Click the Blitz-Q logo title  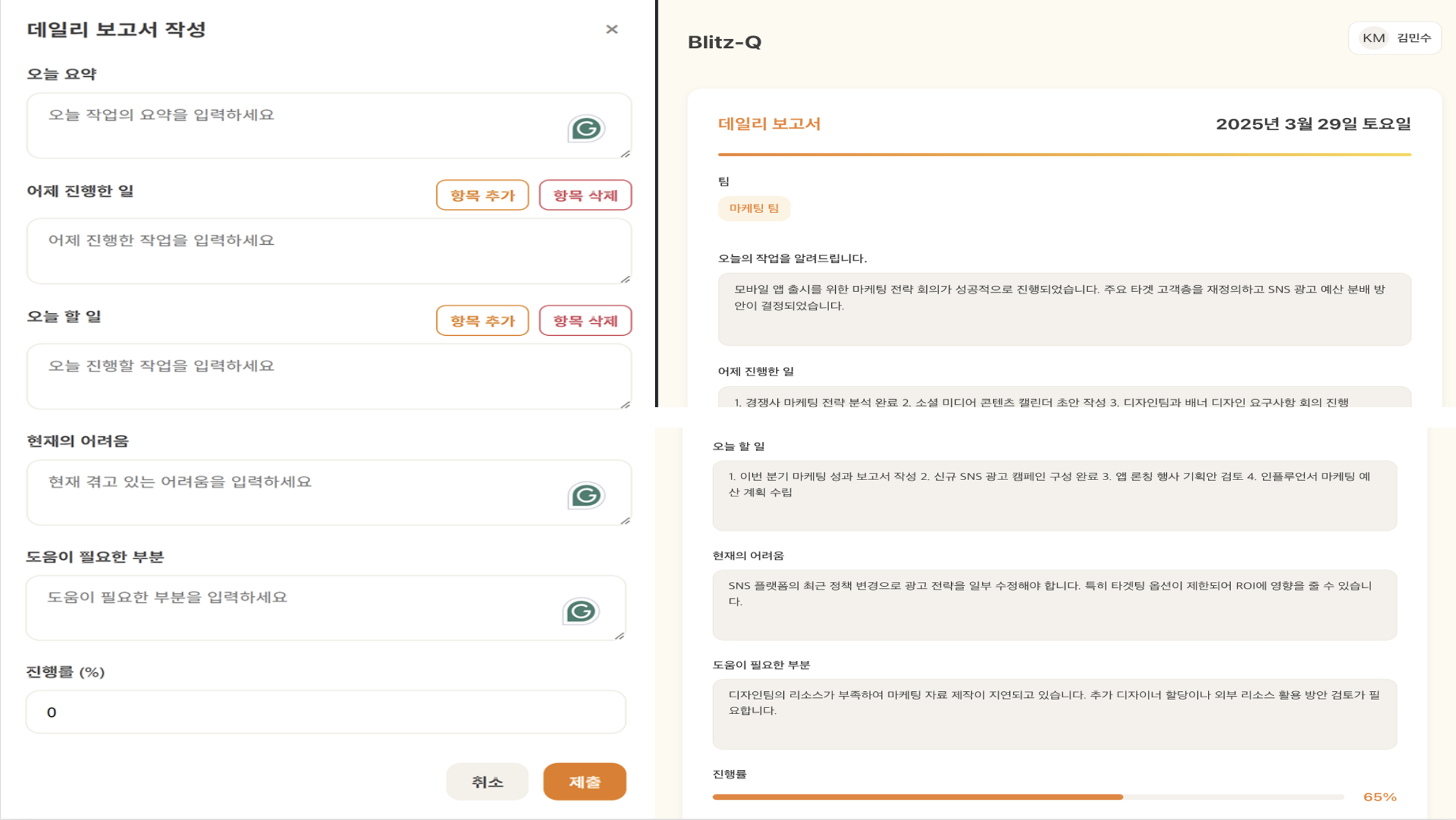[725, 42]
